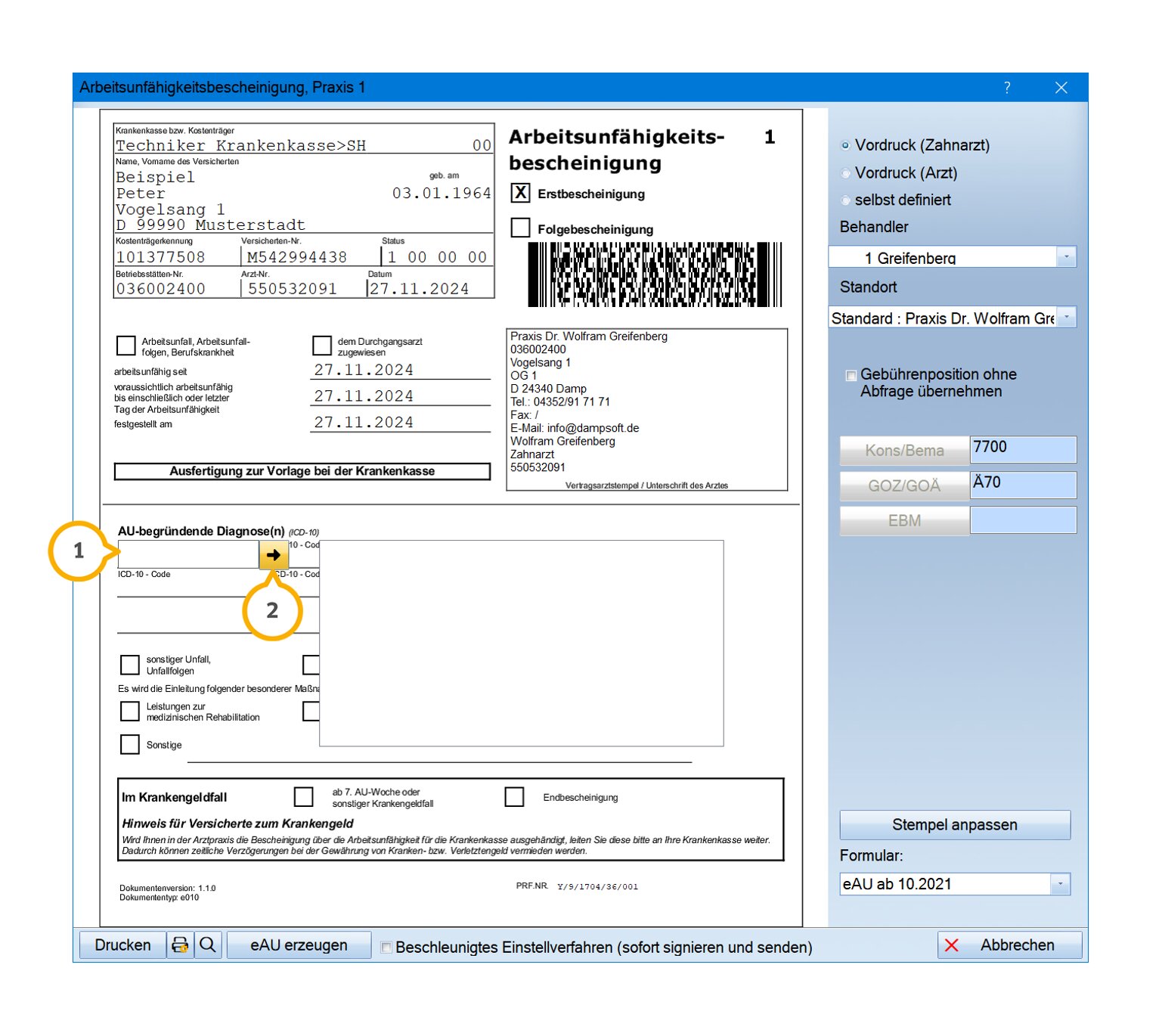Click the large diagnosis text area
Image resolution: width=1162 pixels, height=1036 pixels.
coord(522,644)
